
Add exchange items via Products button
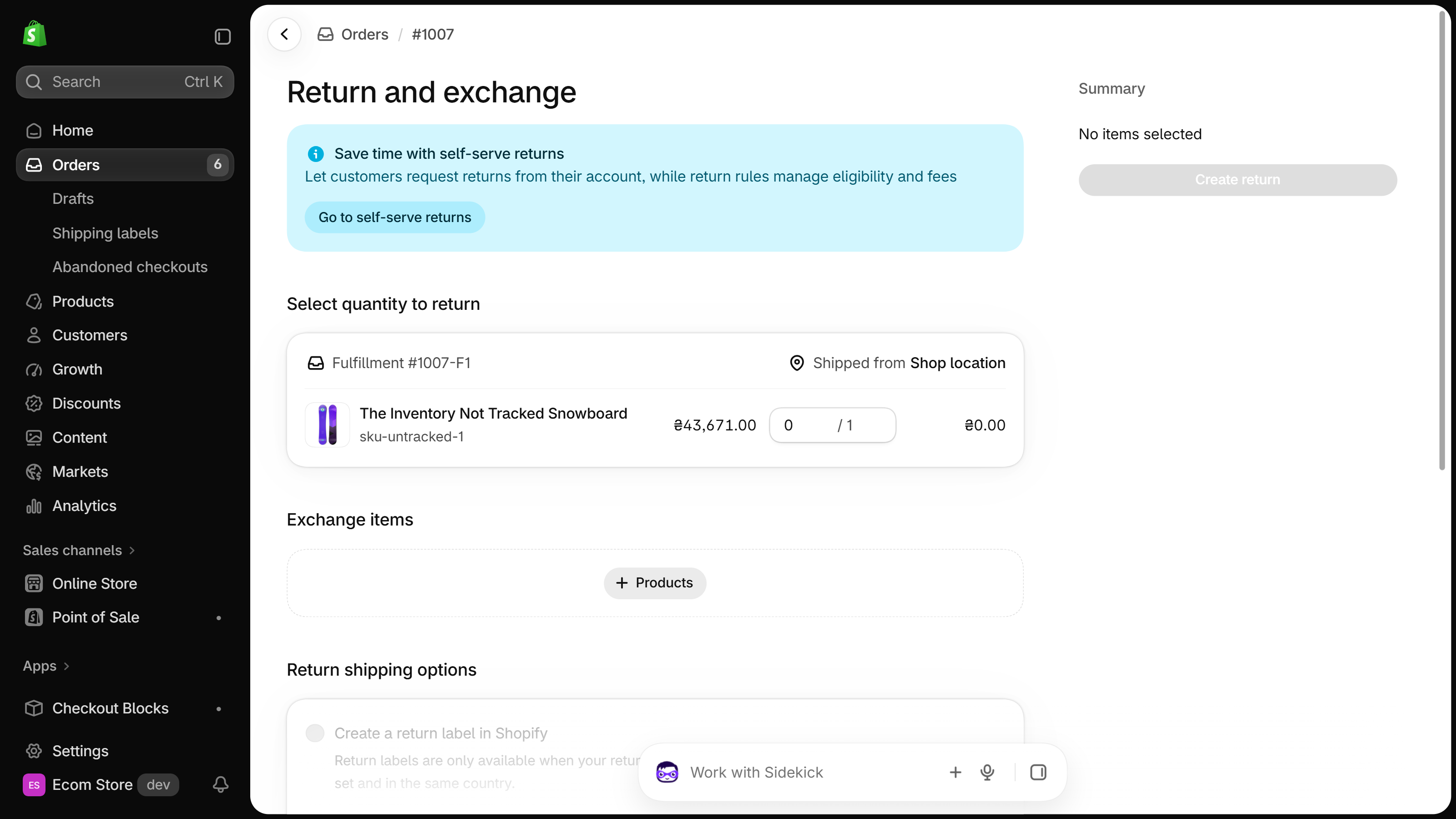click(x=655, y=583)
